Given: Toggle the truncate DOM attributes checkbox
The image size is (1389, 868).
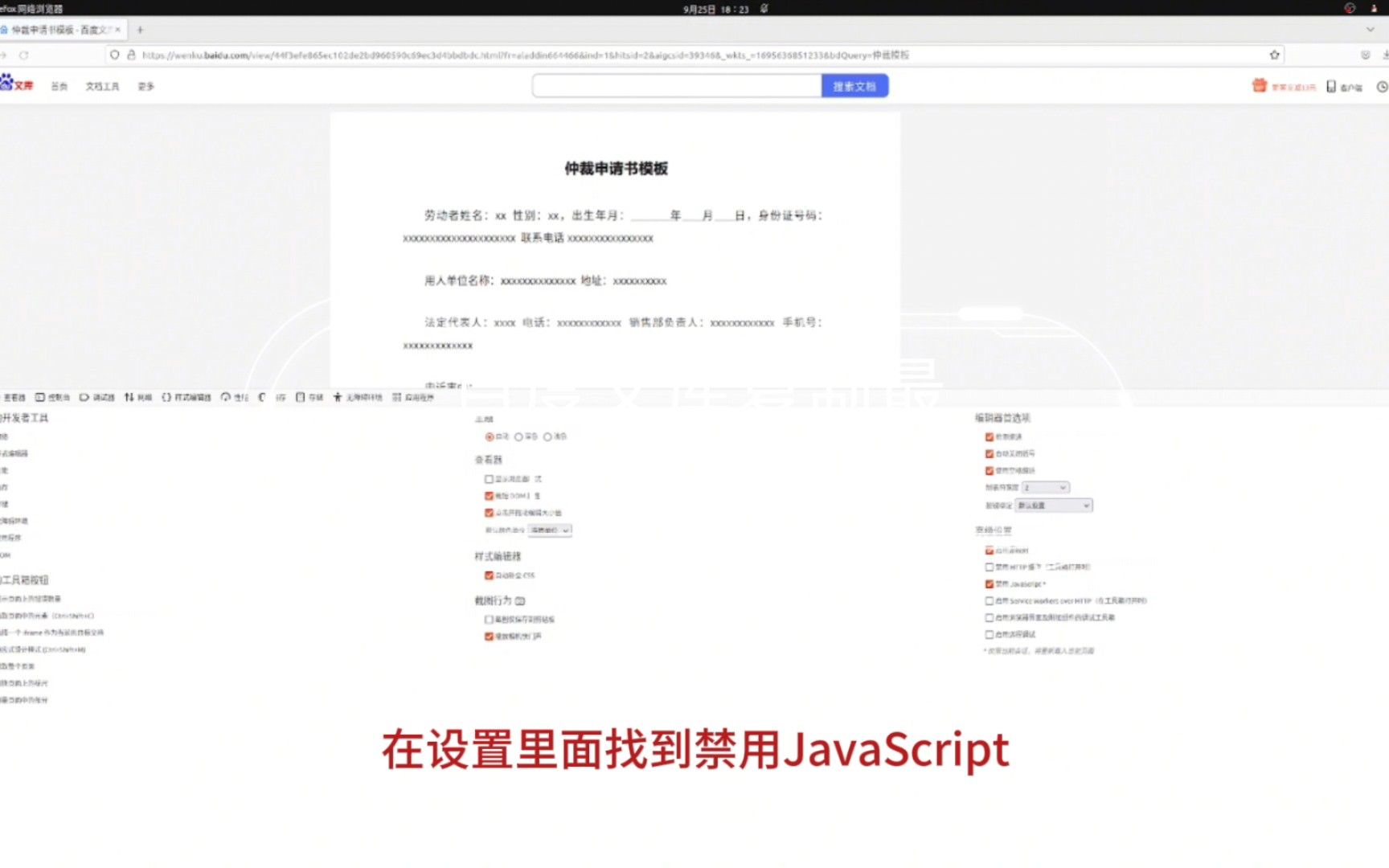Looking at the screenshot, I should 489,496.
